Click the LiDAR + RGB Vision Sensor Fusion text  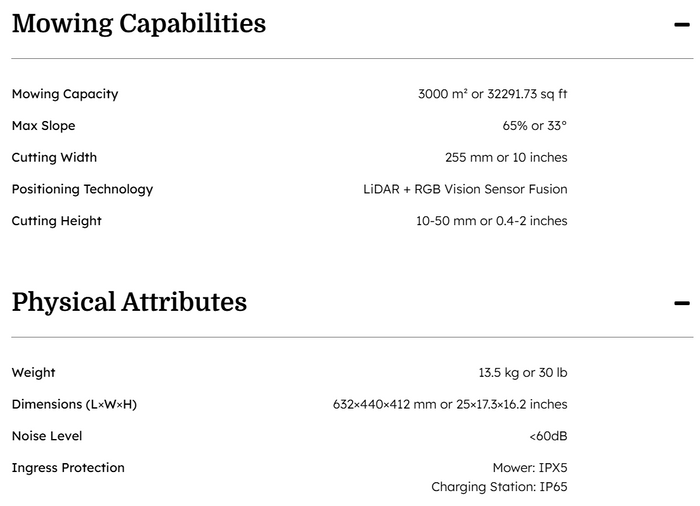point(464,189)
